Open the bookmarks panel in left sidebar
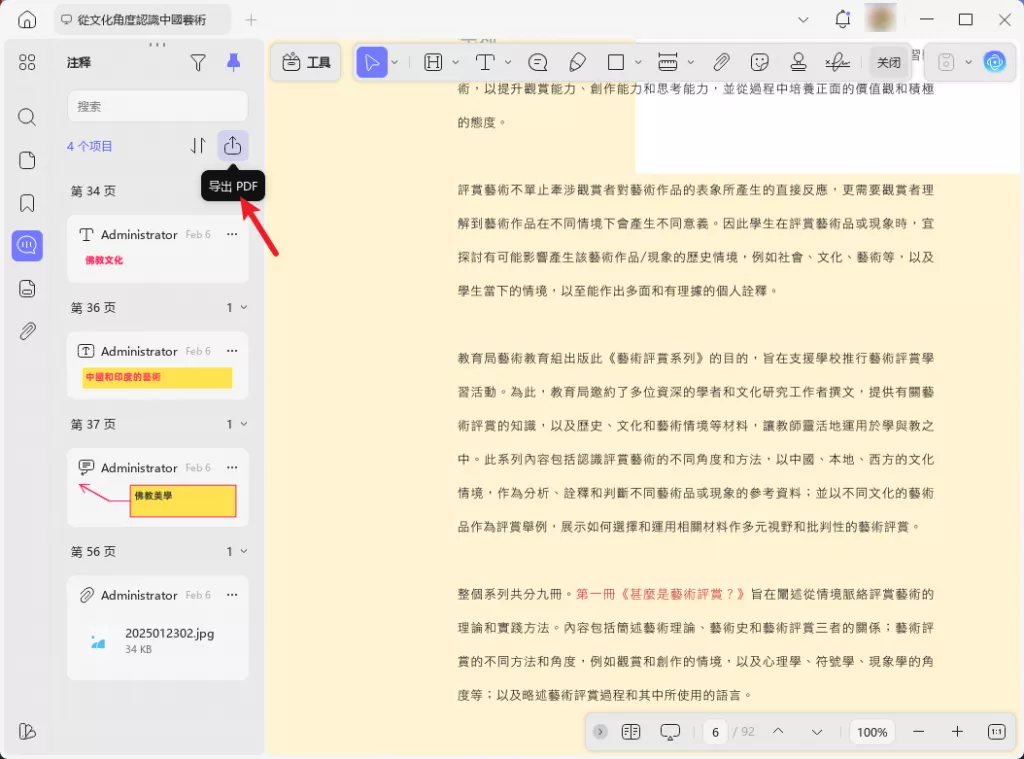The width and height of the screenshot is (1024, 759). (27, 203)
